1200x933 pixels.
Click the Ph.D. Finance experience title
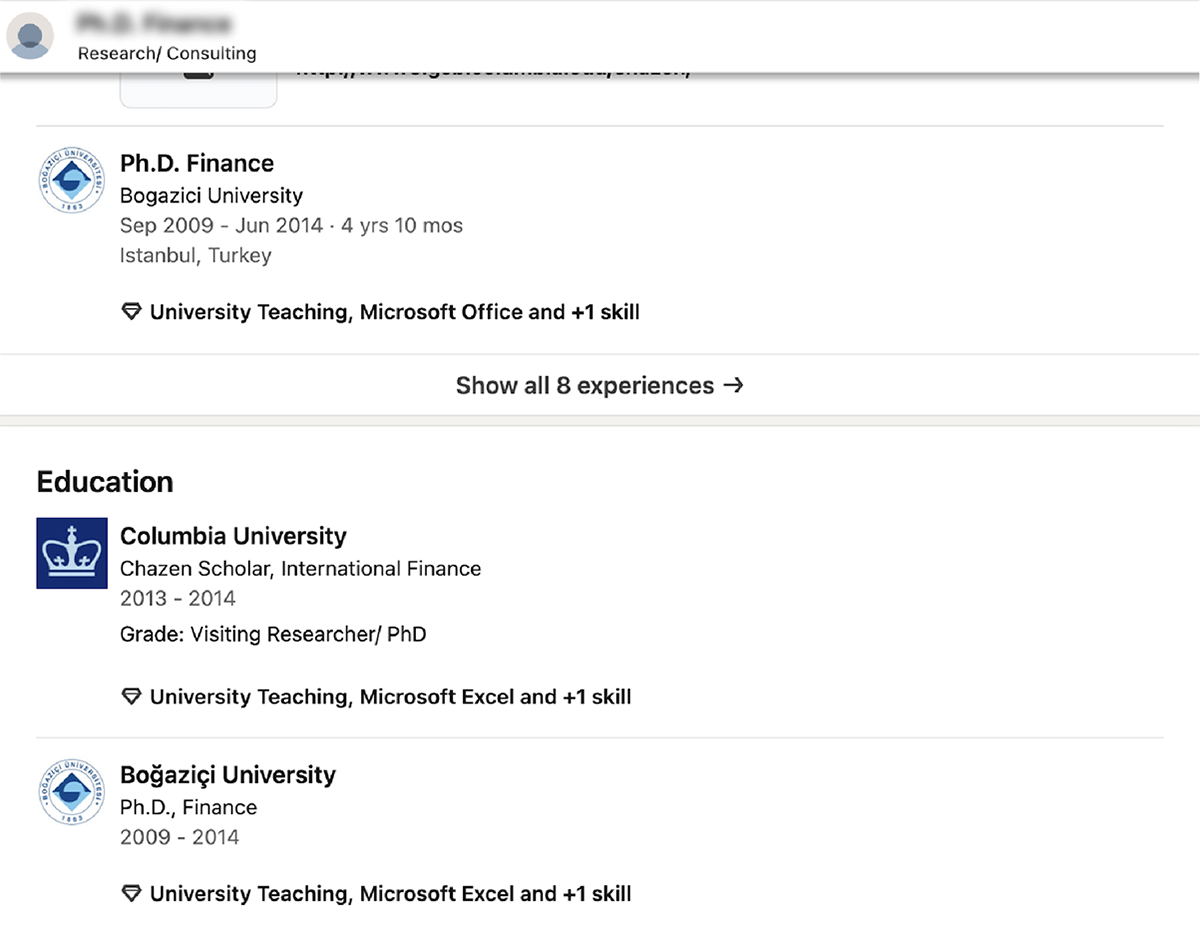tap(197, 163)
